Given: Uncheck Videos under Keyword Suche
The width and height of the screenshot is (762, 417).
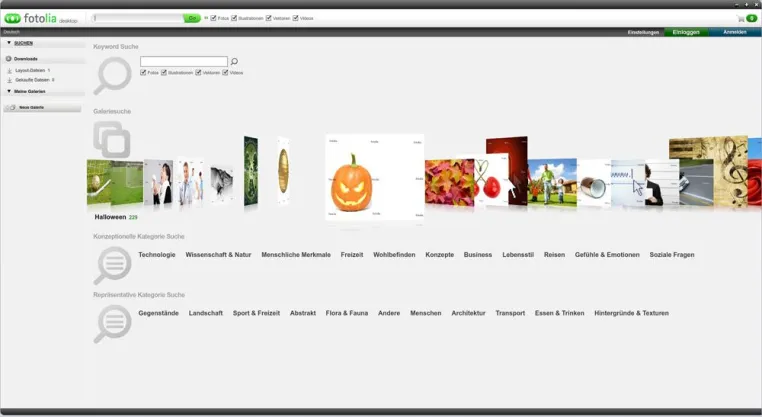Looking at the screenshot, I should (225, 72).
